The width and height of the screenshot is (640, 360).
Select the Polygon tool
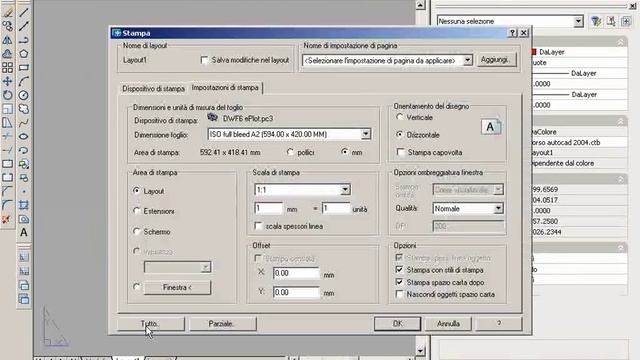(24, 53)
